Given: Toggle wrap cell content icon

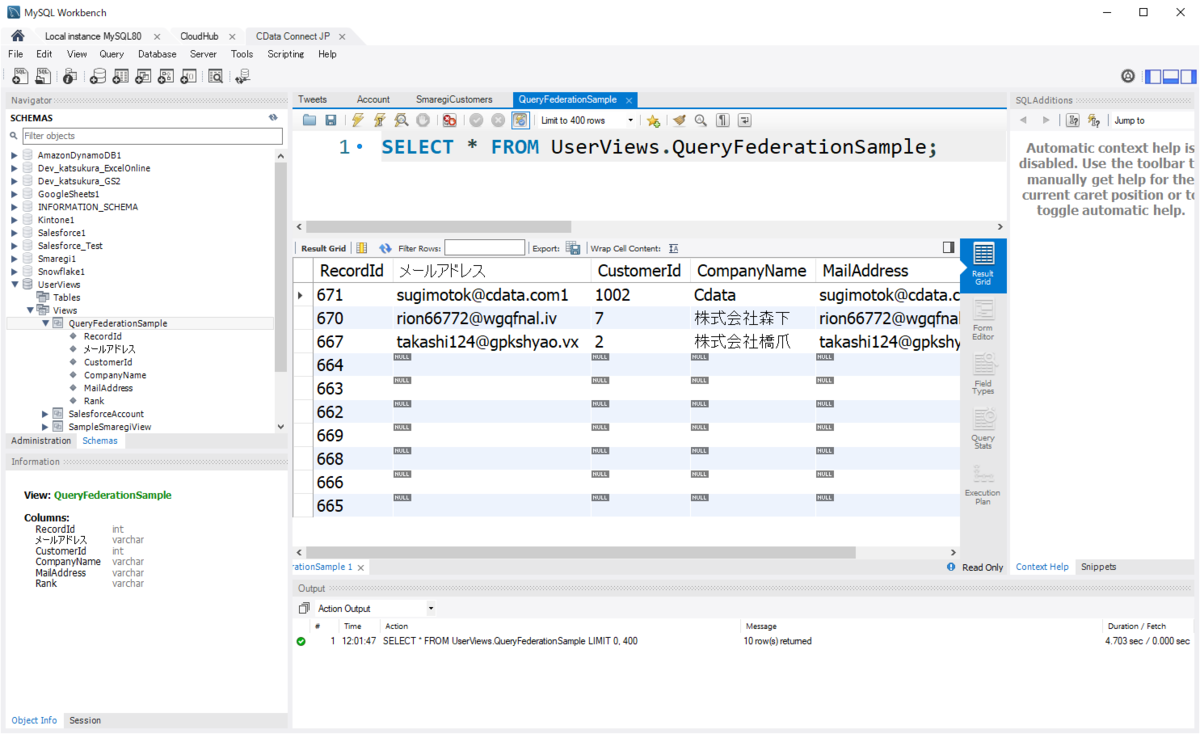Looking at the screenshot, I should [674, 248].
